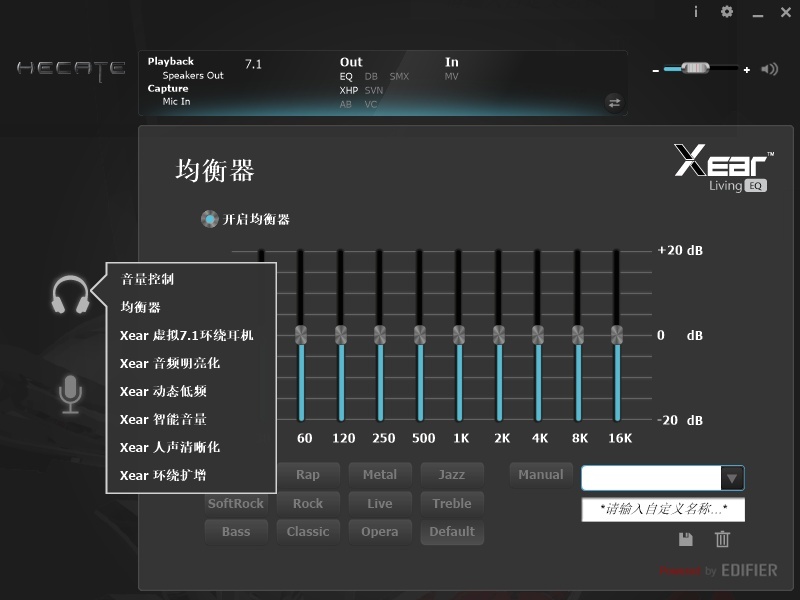Toggle DB indicator in Out panel
The image size is (800, 600).
(x=371, y=77)
